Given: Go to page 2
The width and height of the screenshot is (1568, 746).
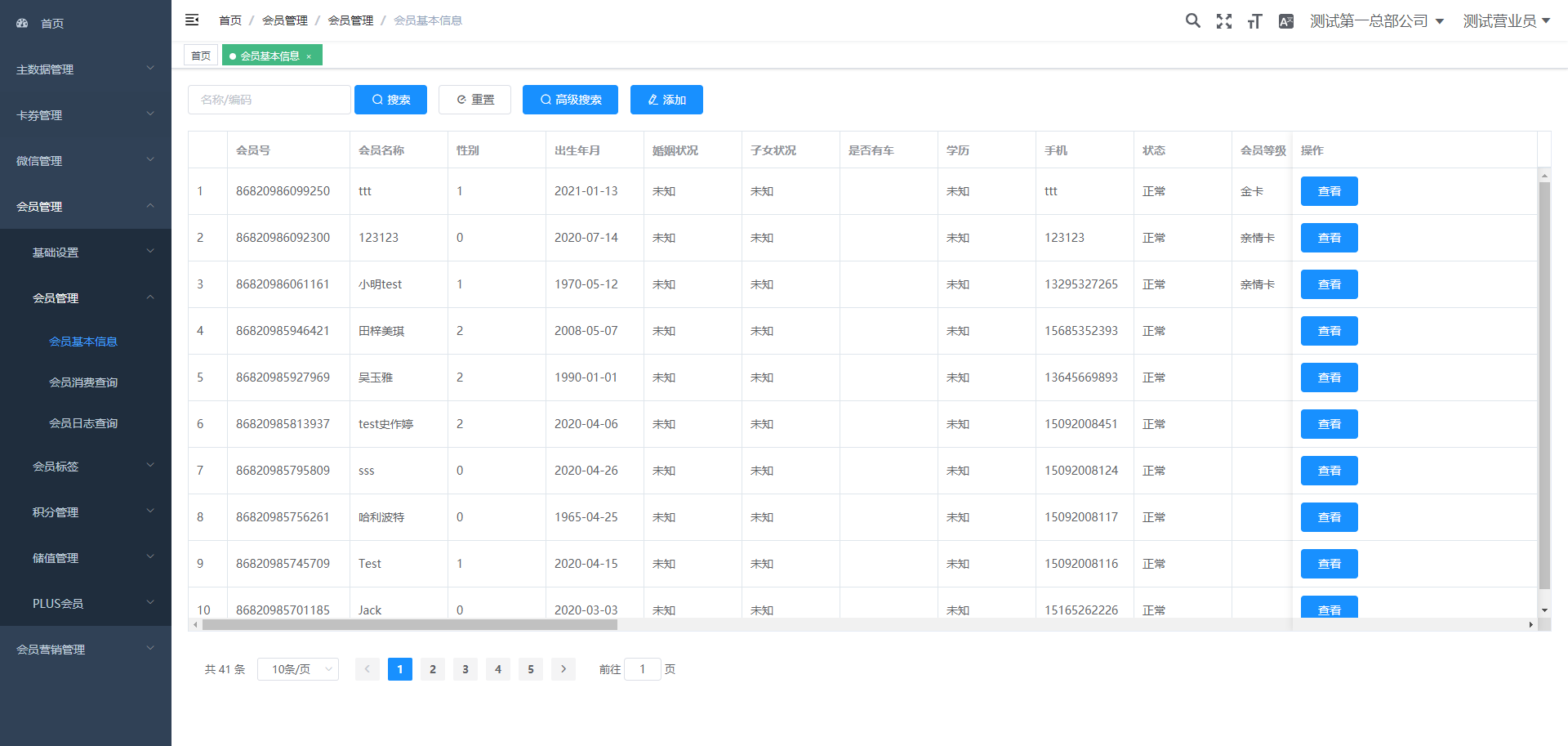Looking at the screenshot, I should coord(433,669).
